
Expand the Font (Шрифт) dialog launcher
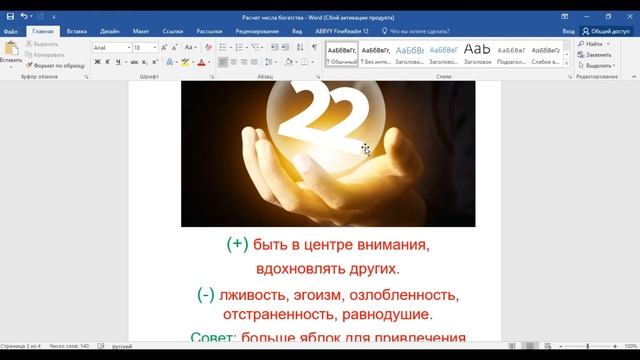(x=211, y=77)
